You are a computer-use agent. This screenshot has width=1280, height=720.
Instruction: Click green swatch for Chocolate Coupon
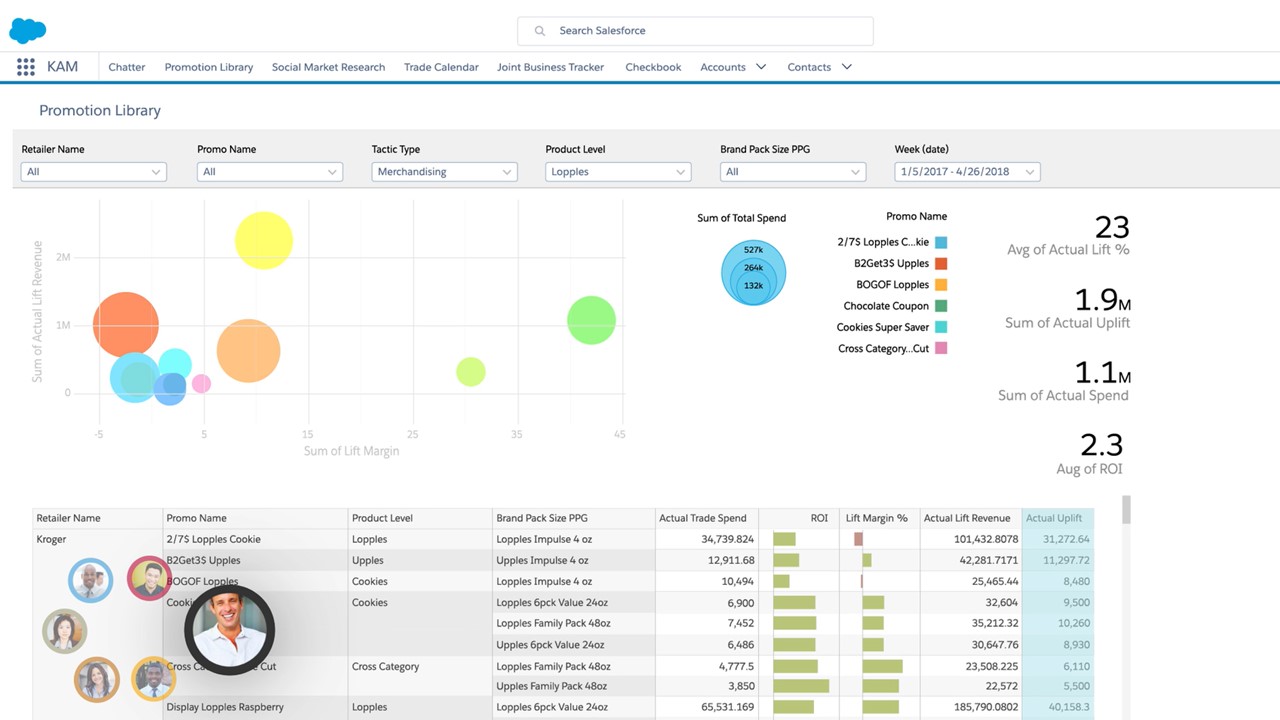click(941, 306)
